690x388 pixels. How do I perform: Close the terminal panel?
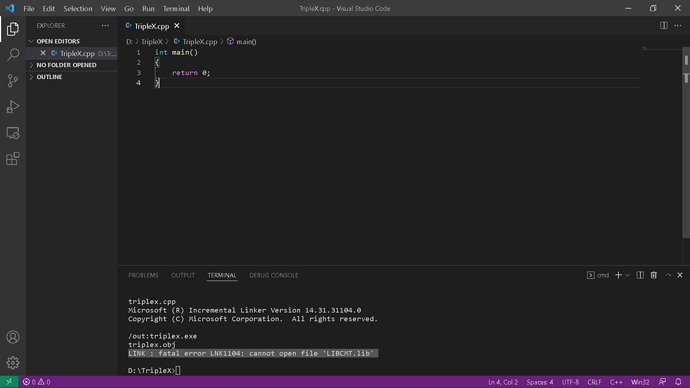pyautogui.click(x=680, y=275)
